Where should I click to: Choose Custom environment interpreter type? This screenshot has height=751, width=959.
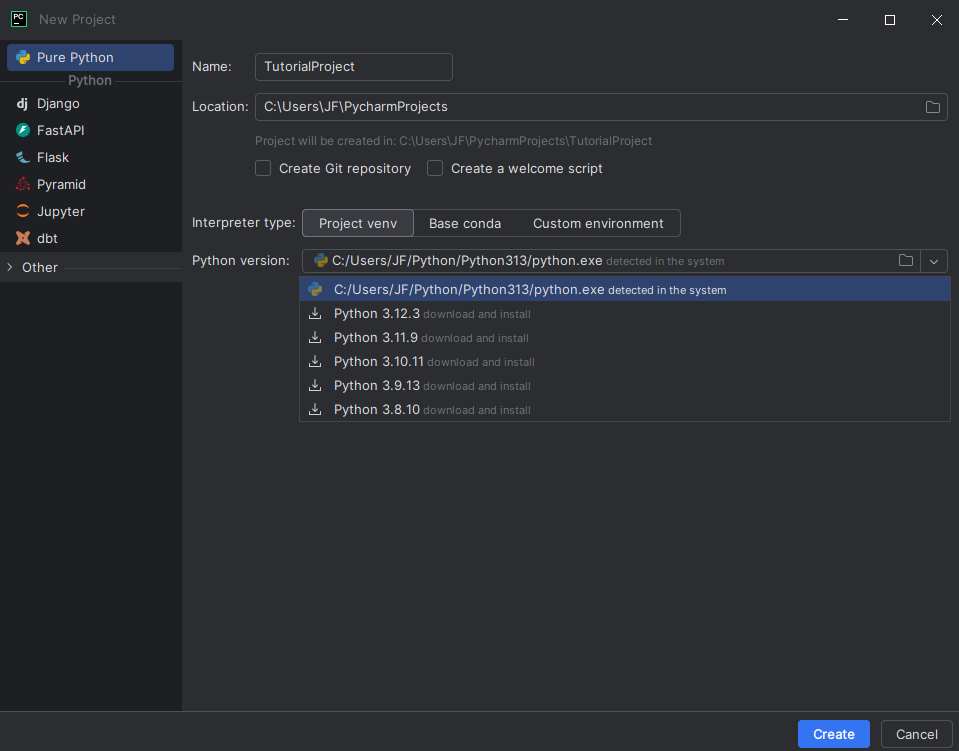point(598,223)
